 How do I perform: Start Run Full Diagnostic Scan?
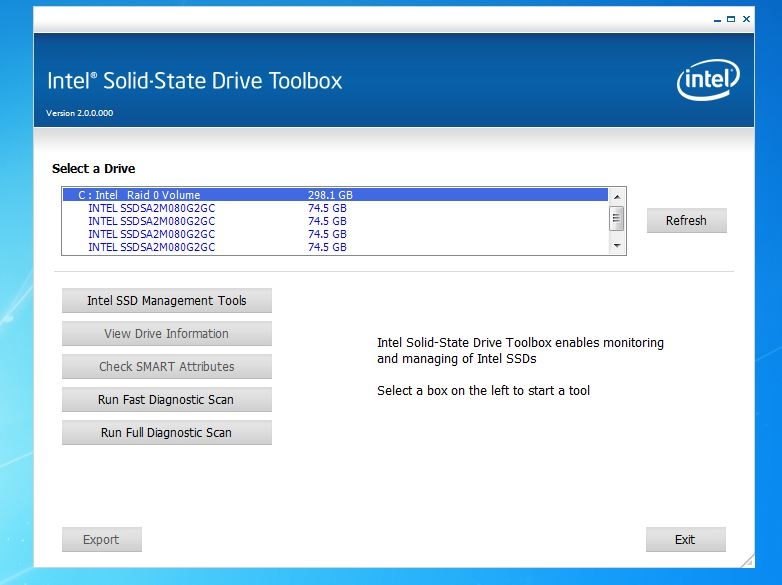tap(166, 433)
